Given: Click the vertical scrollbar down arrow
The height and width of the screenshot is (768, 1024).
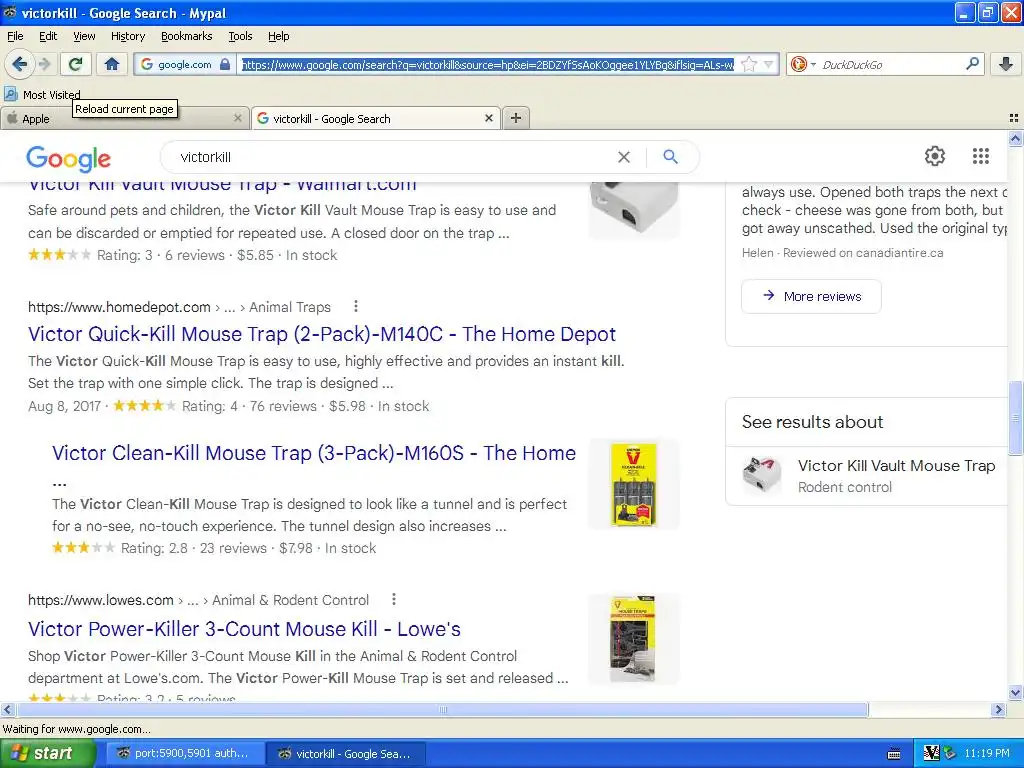Looking at the screenshot, I should pos(1015,693).
